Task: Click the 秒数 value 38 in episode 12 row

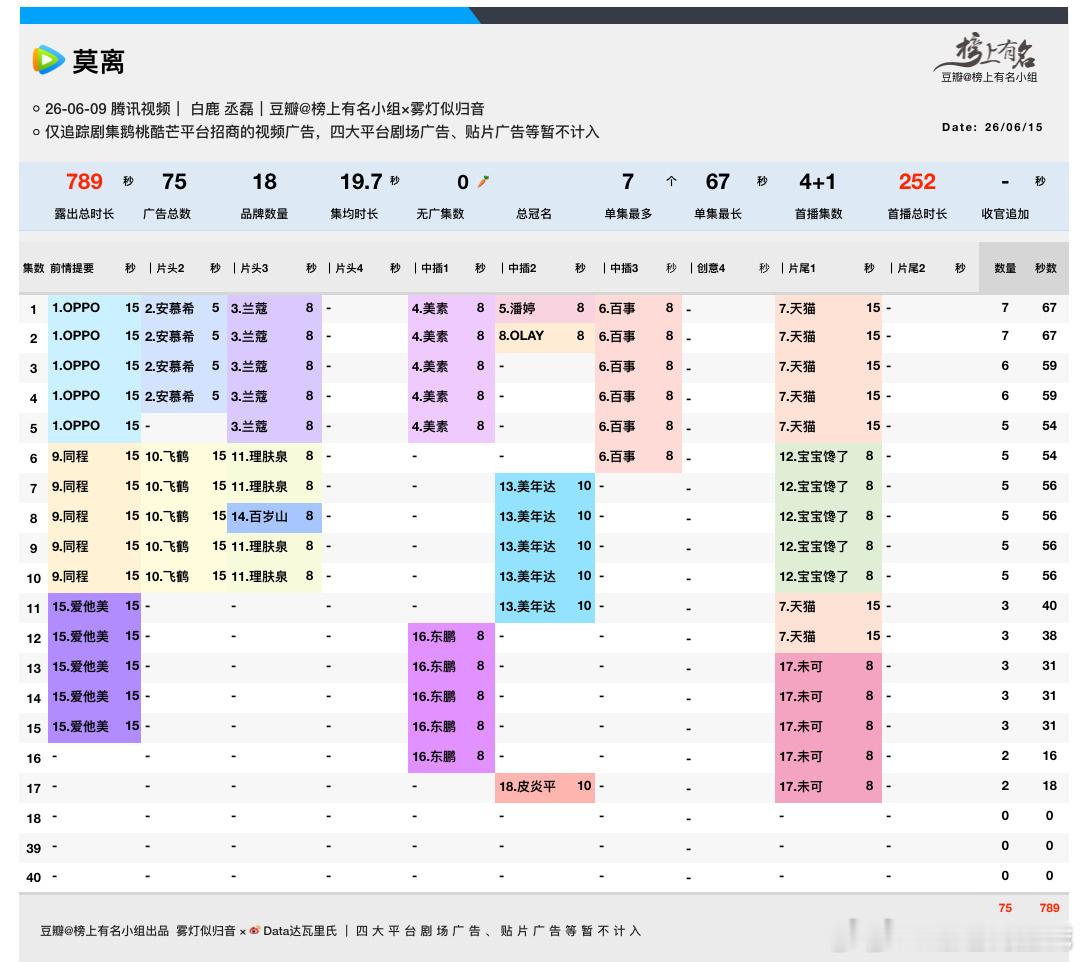Action: tap(1049, 636)
